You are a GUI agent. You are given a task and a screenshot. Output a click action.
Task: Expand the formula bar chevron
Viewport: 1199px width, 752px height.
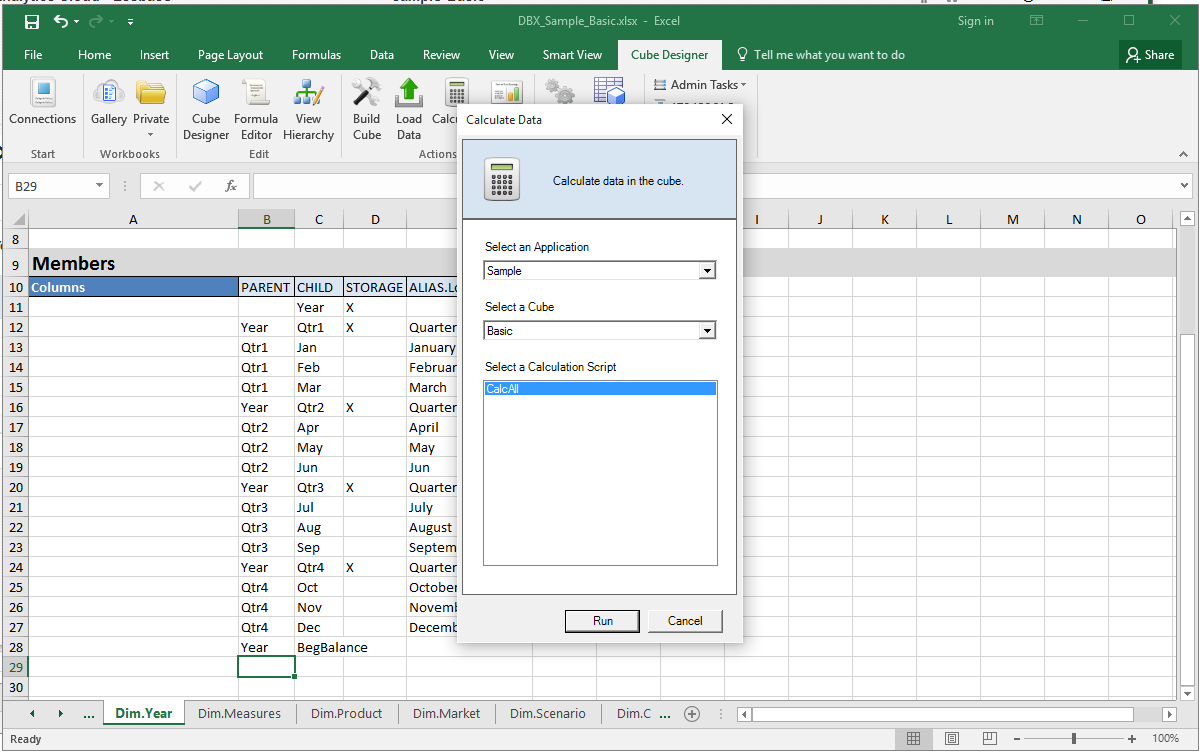point(1184,185)
